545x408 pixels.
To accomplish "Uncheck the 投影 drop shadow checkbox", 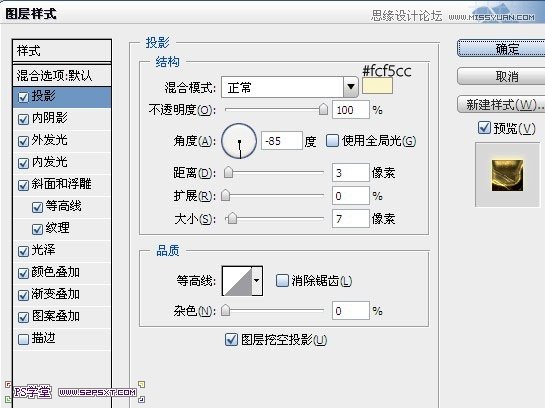I will 23,97.
